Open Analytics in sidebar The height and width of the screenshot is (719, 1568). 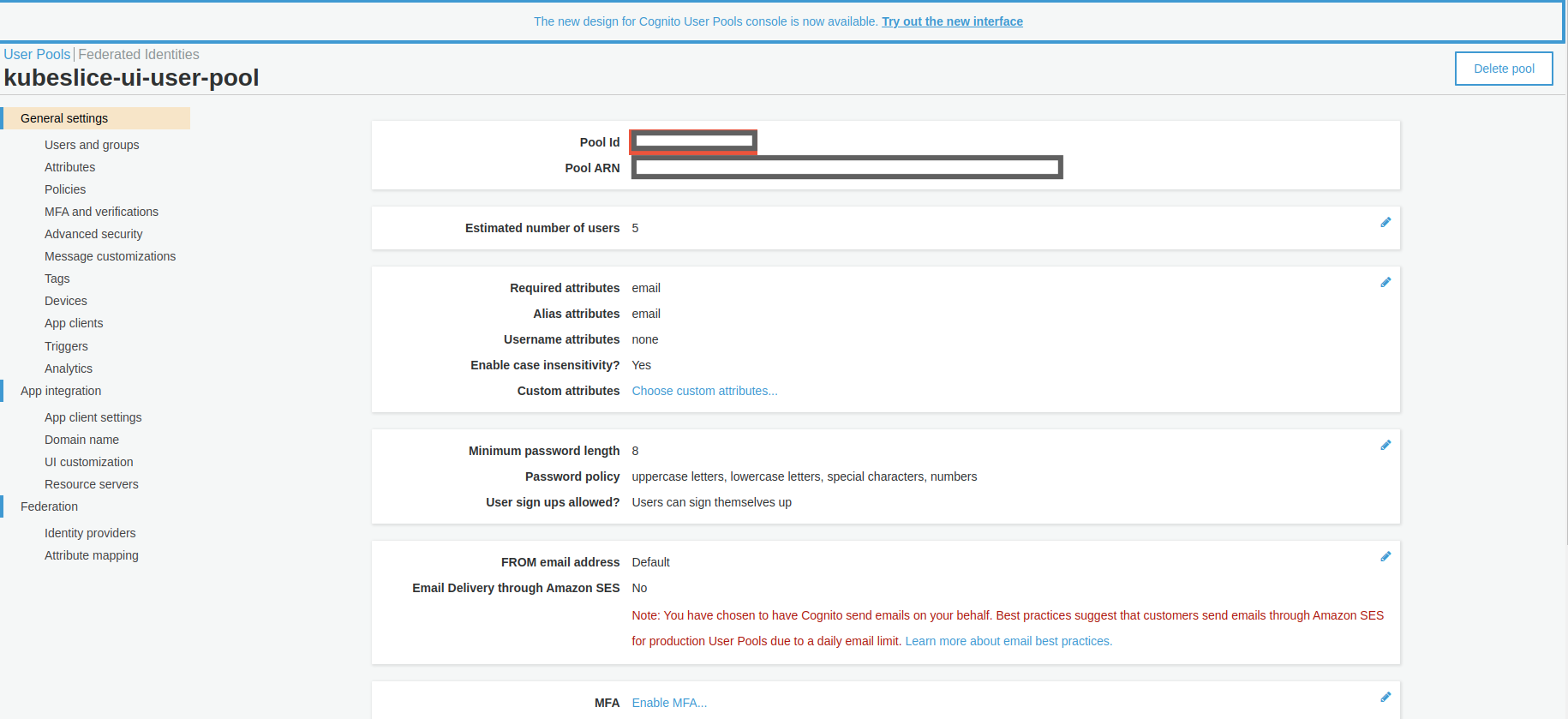[x=69, y=368]
